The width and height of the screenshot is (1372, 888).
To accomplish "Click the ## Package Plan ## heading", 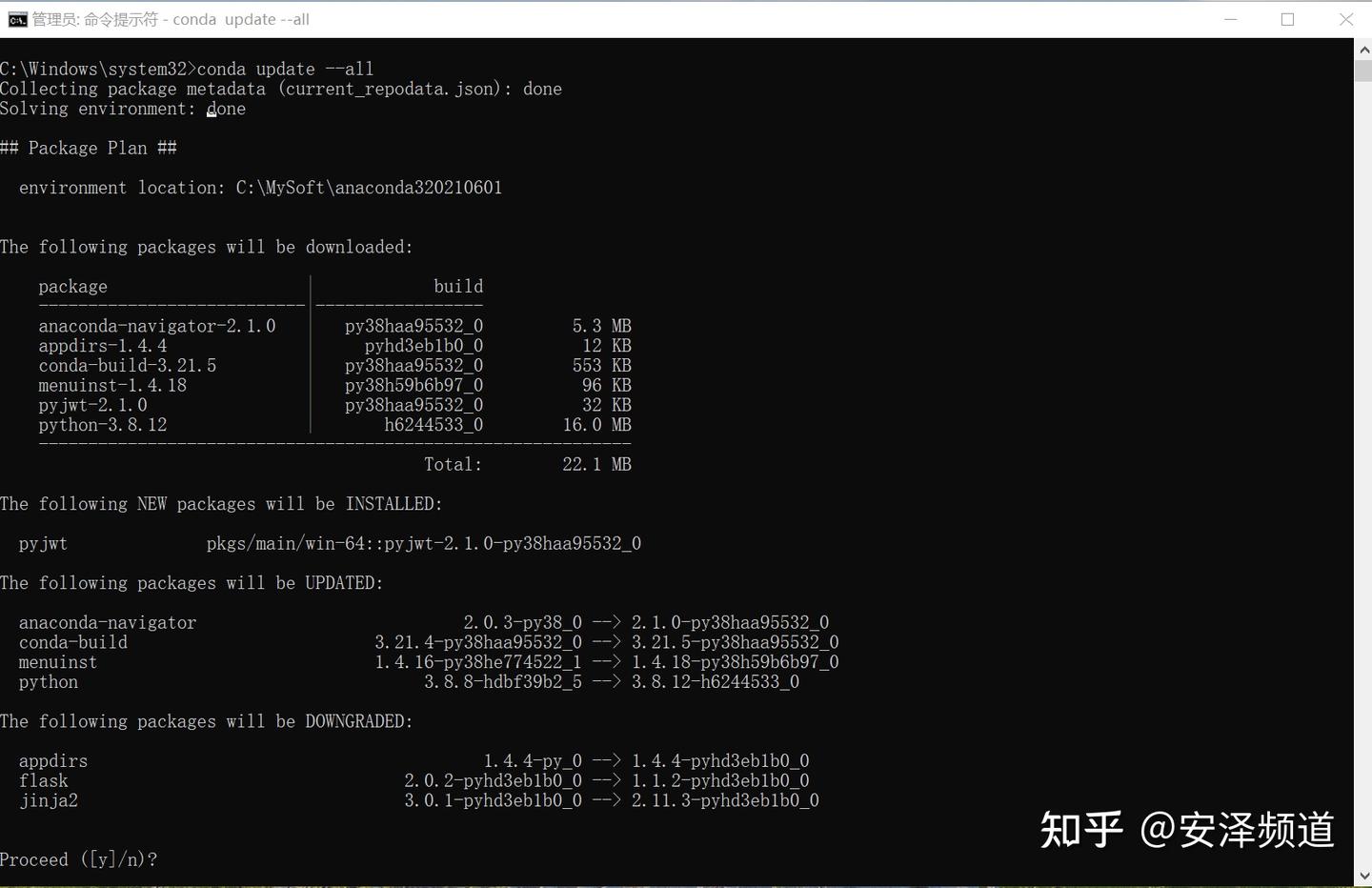I will tap(89, 148).
